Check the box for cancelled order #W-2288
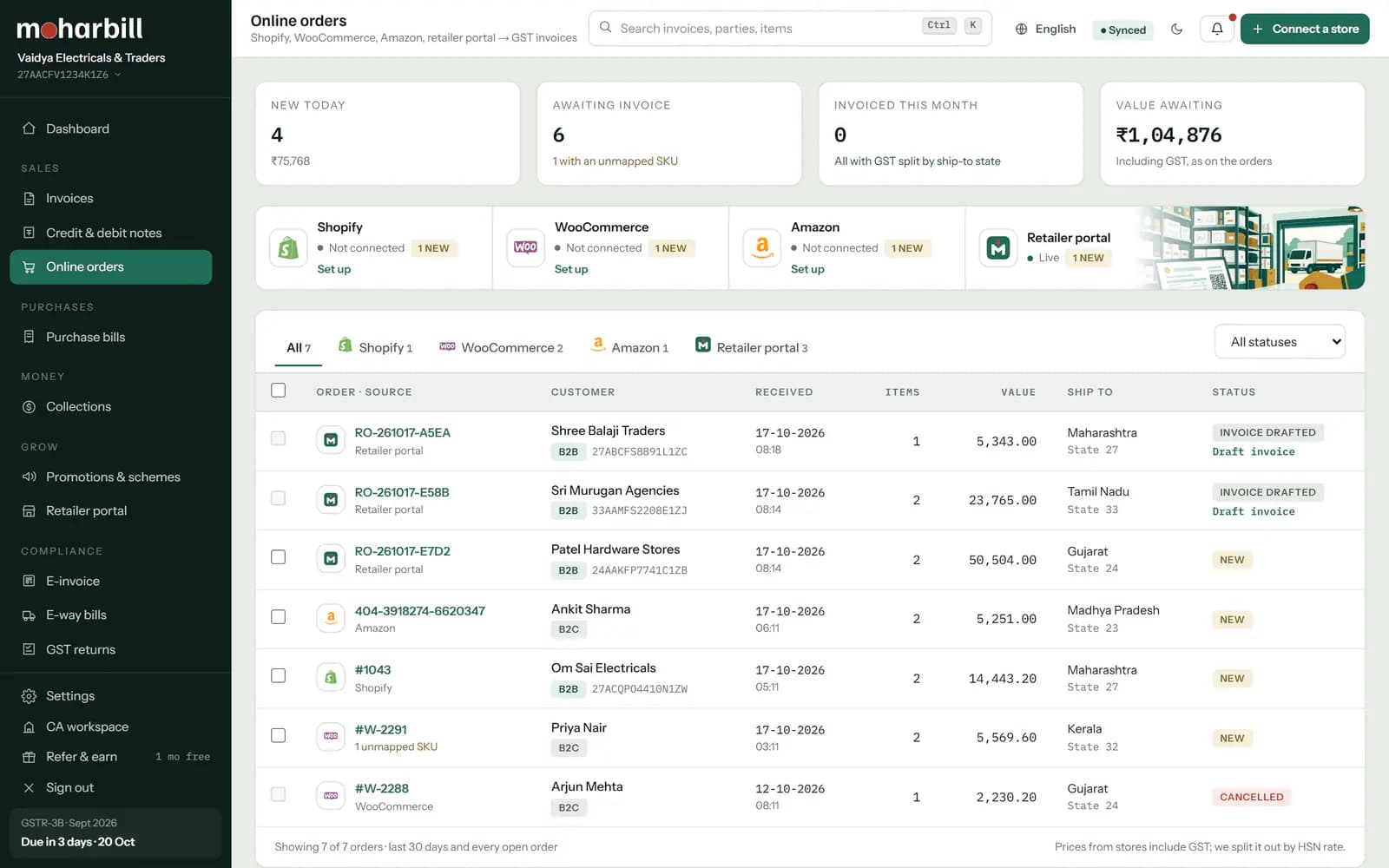The height and width of the screenshot is (868, 1389). (x=278, y=794)
